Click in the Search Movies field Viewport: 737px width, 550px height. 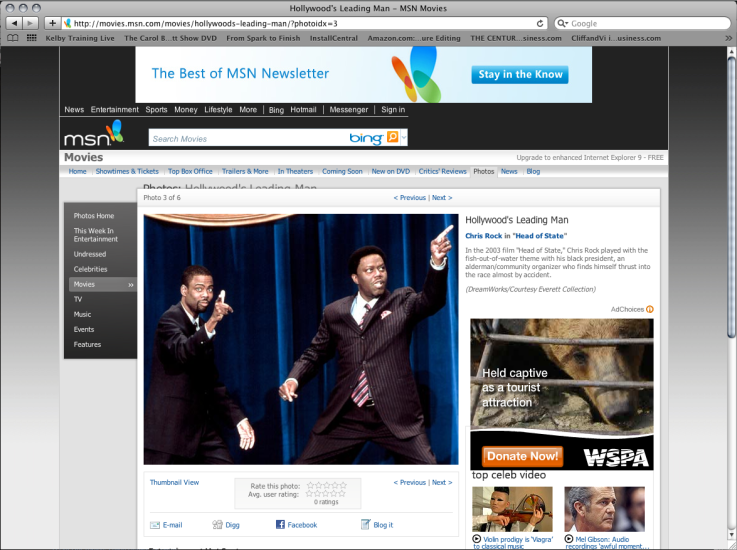(x=248, y=138)
